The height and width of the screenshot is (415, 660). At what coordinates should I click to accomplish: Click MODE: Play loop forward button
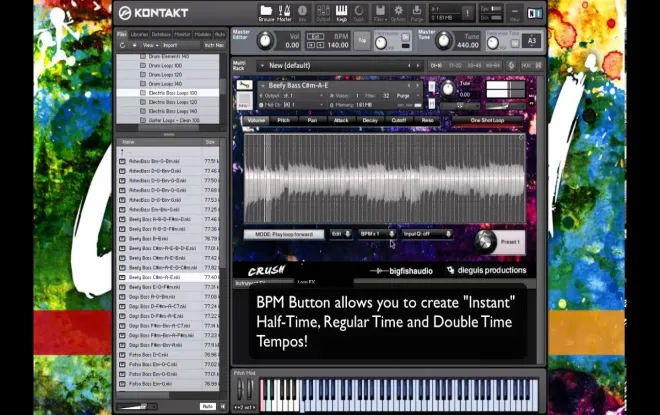coord(284,234)
